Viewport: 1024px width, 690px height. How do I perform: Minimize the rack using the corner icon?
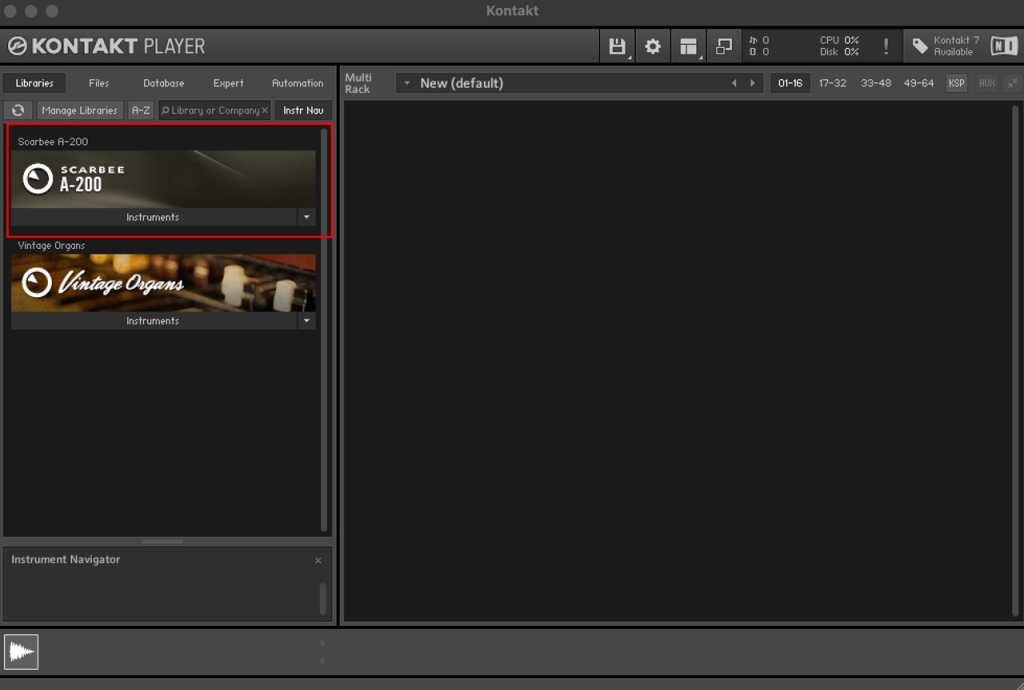pyautogui.click(x=1012, y=83)
